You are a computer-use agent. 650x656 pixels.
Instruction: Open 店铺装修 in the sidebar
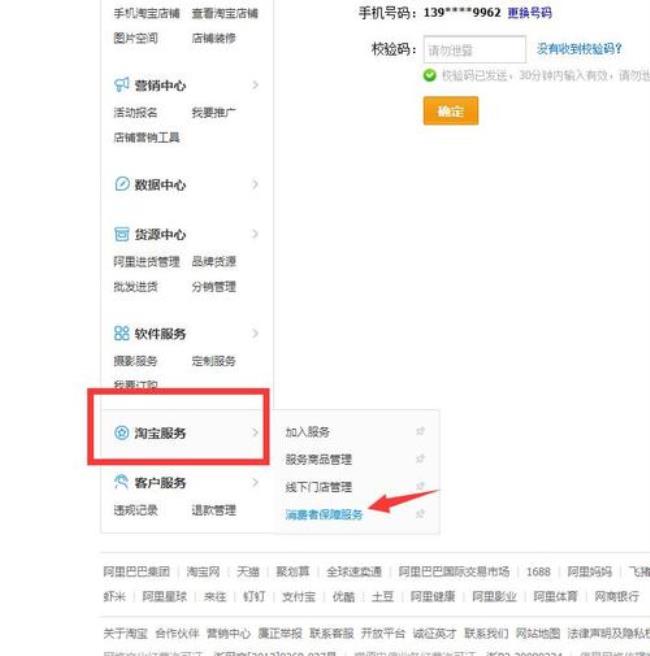click(x=214, y=38)
